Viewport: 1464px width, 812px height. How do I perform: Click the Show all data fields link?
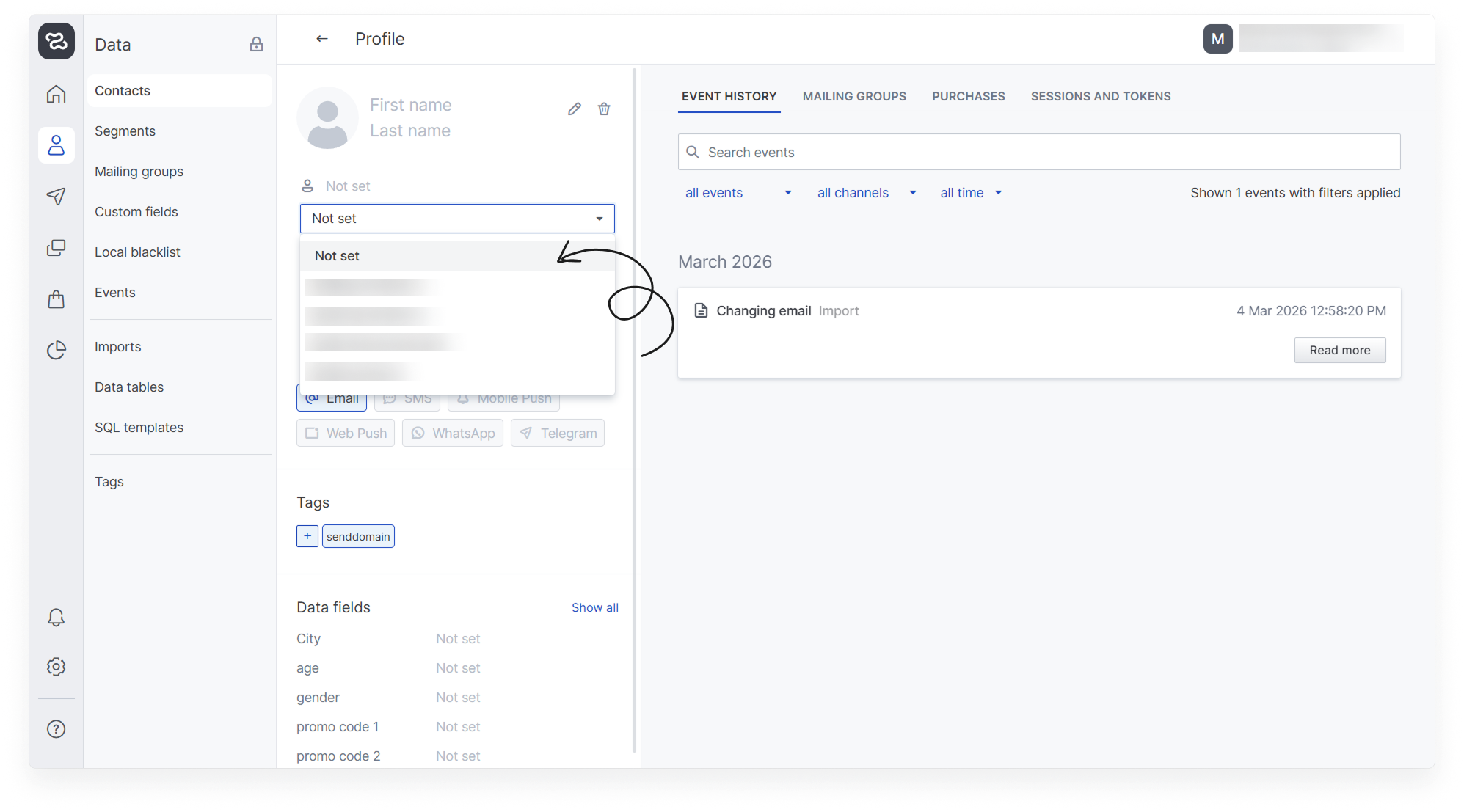[594, 608]
